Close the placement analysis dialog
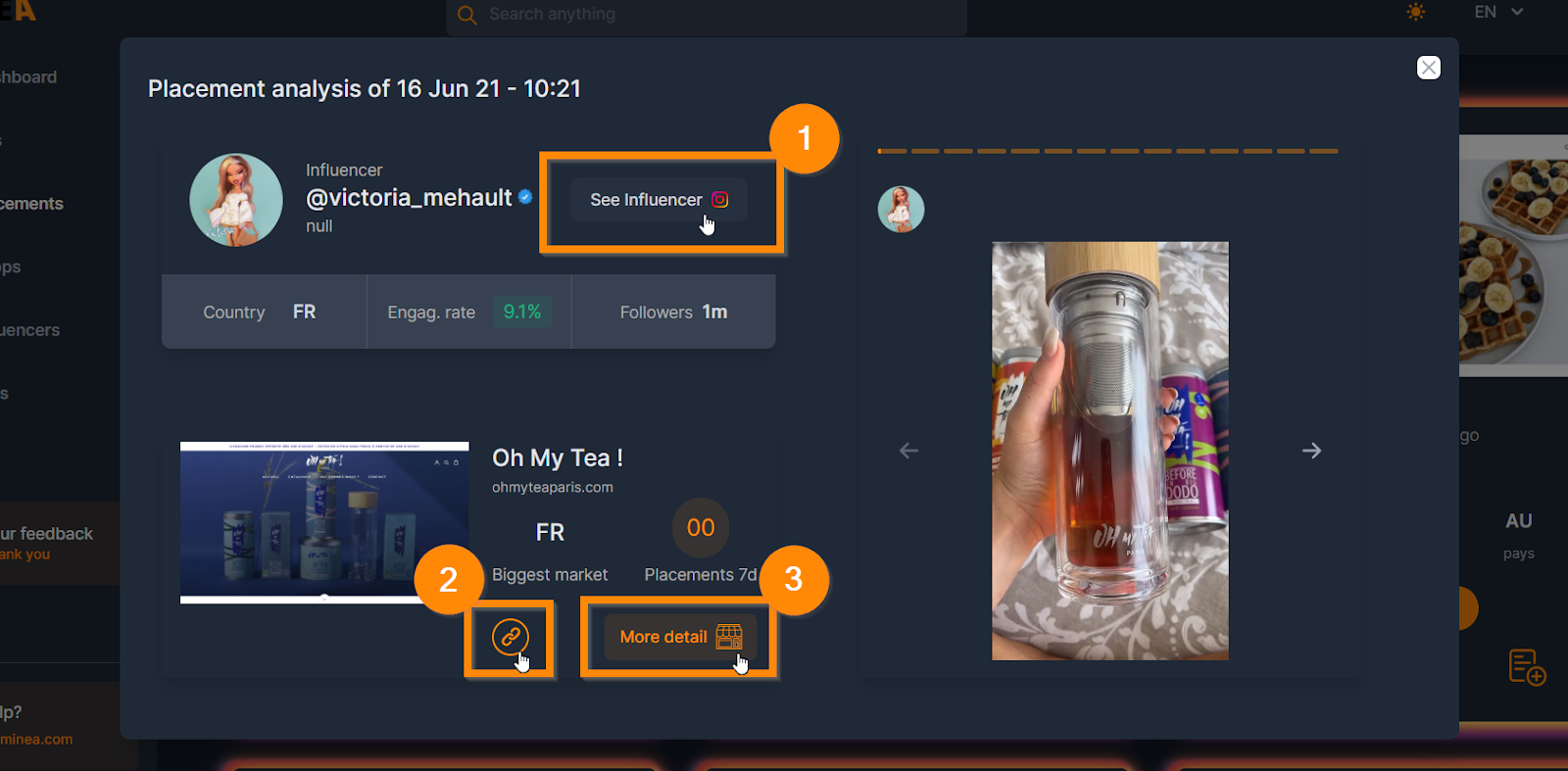This screenshot has height=771, width=1568. coord(1429,68)
